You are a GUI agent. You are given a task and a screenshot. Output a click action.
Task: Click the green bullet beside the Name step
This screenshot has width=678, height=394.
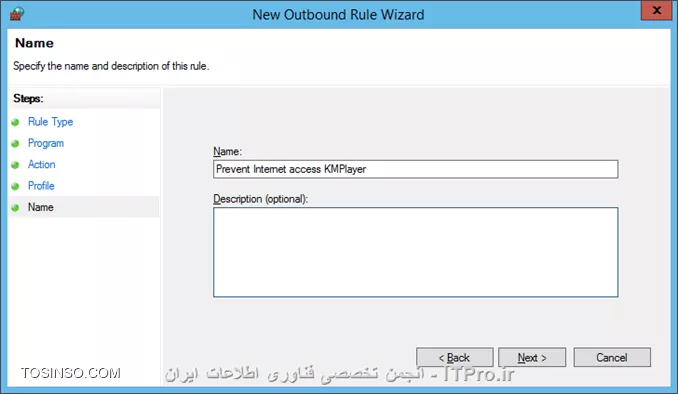(x=15, y=208)
